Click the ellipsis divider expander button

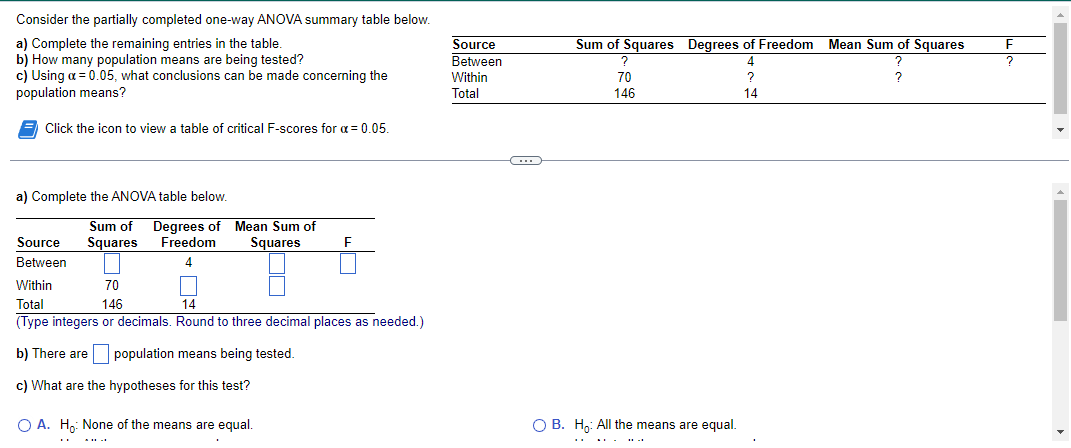(x=525, y=161)
